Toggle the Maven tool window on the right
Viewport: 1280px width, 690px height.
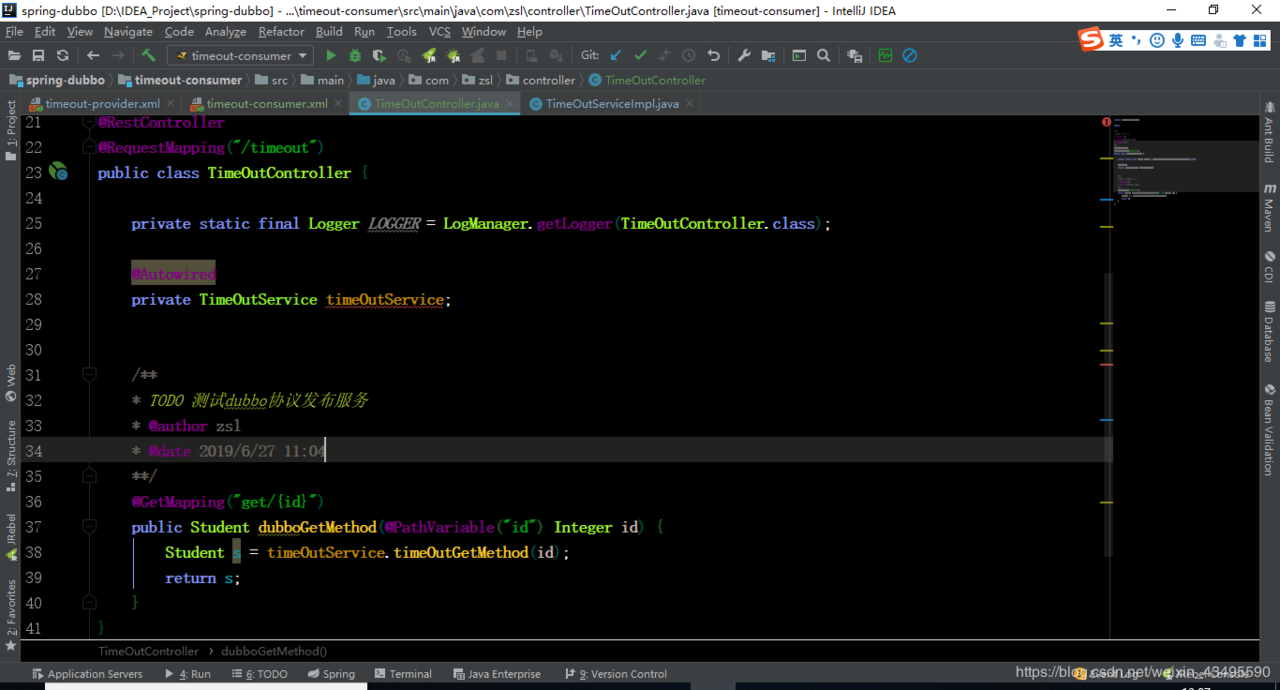point(1269,207)
